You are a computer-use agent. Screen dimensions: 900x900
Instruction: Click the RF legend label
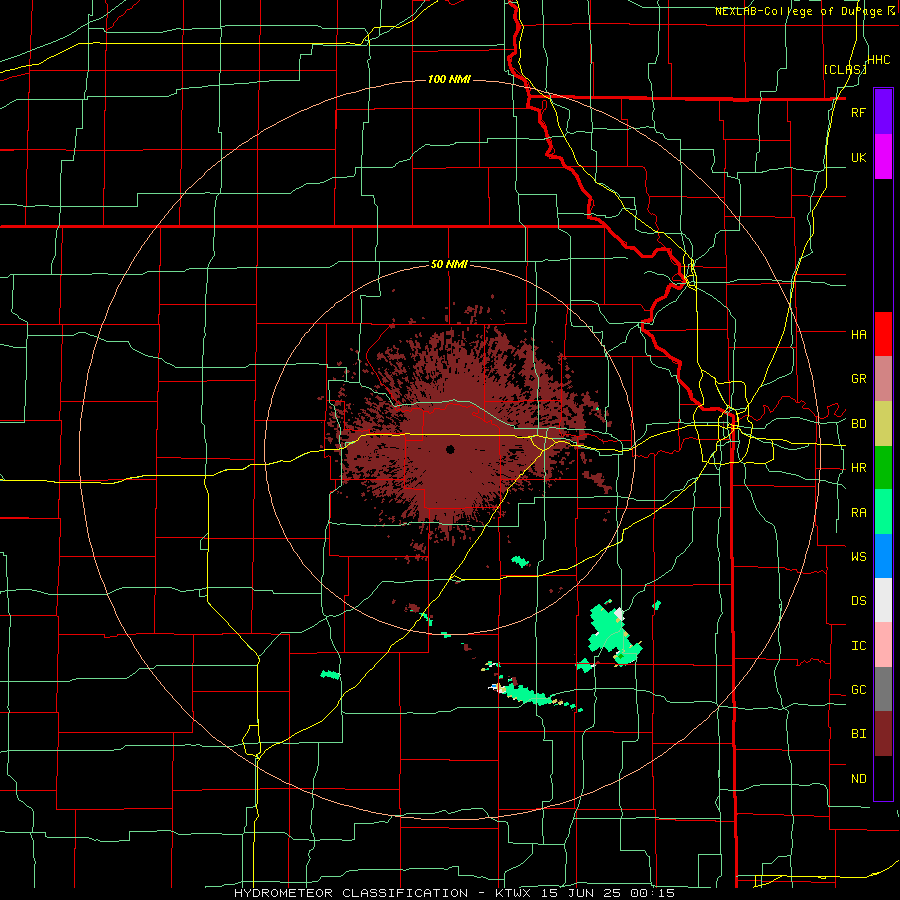tap(859, 112)
